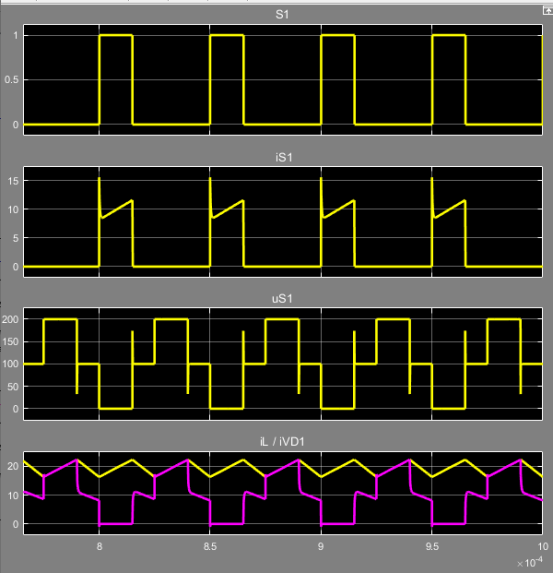Click the magenta iVD1 waveform trace

[227, 524]
